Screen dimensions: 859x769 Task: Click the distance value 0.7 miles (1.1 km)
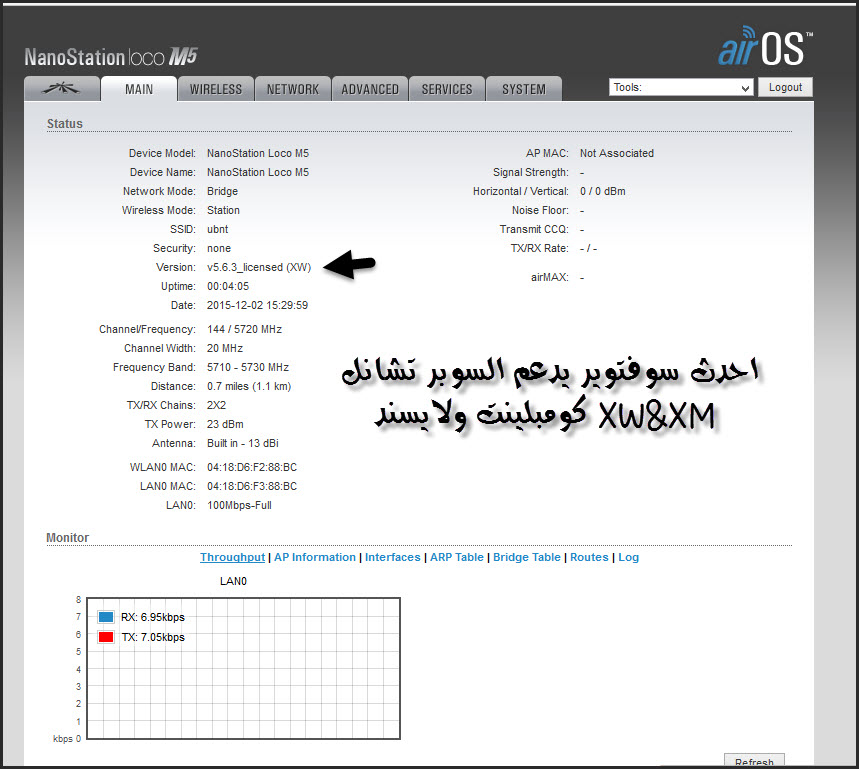click(249, 386)
